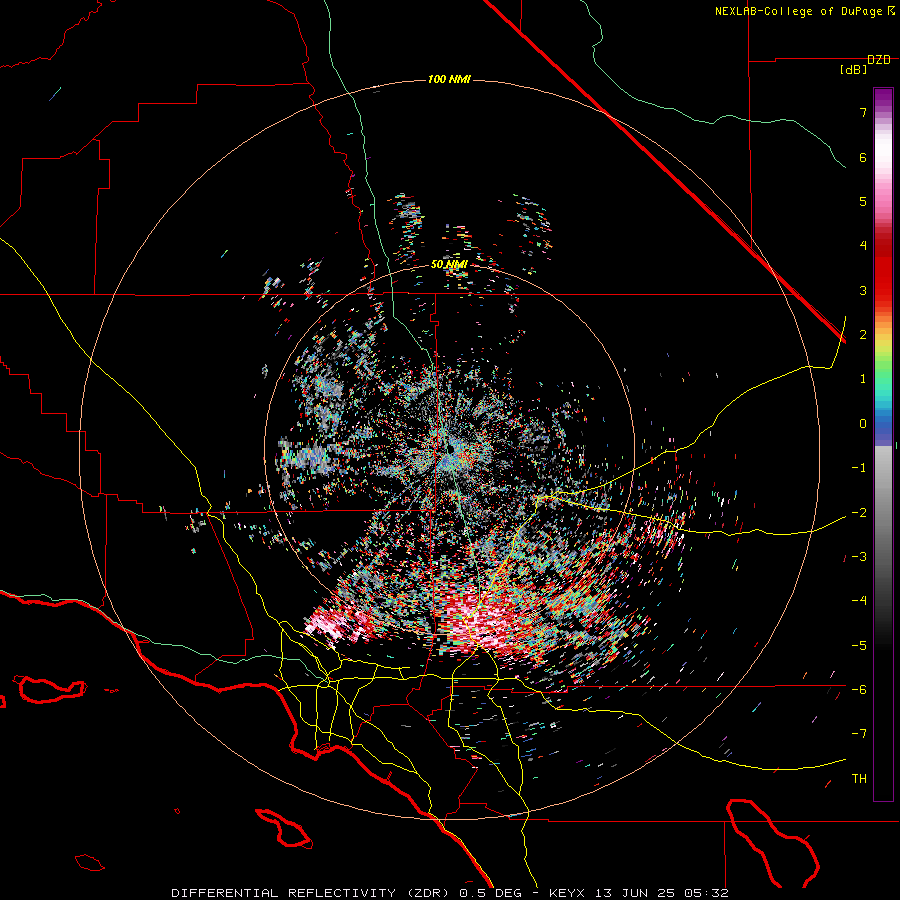Click the DZD product label
The width and height of the screenshot is (900, 900).
coord(879,60)
